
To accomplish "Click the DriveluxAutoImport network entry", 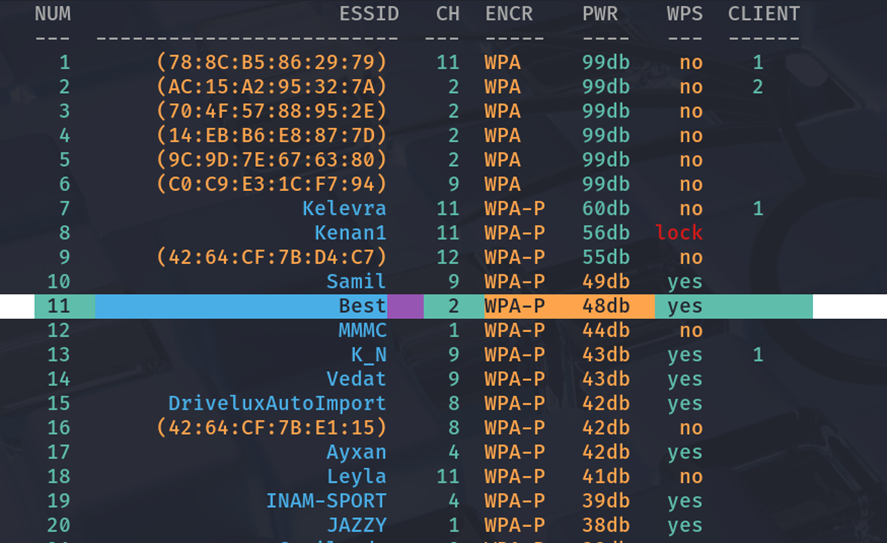I will click(x=277, y=403).
